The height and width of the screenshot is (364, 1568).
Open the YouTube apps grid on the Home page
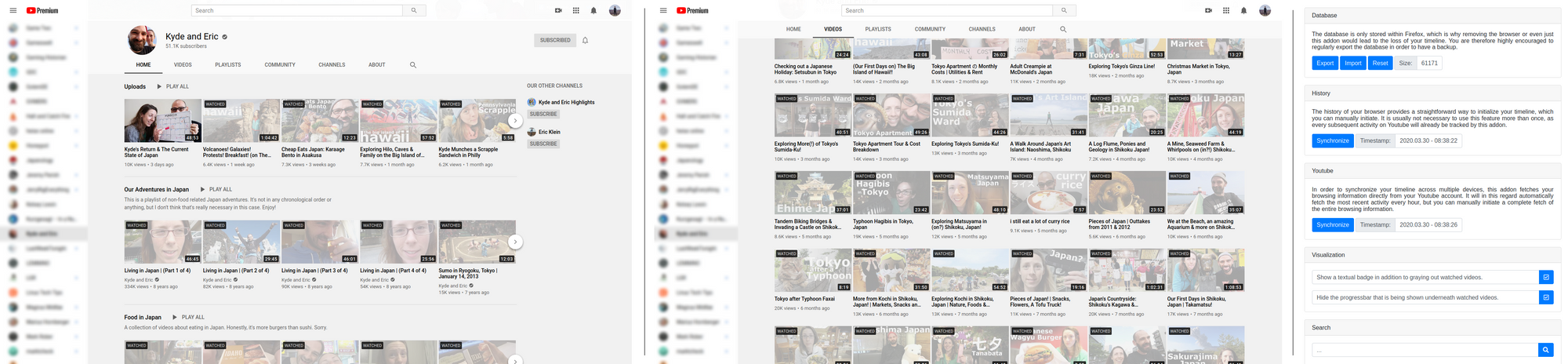[x=576, y=10]
